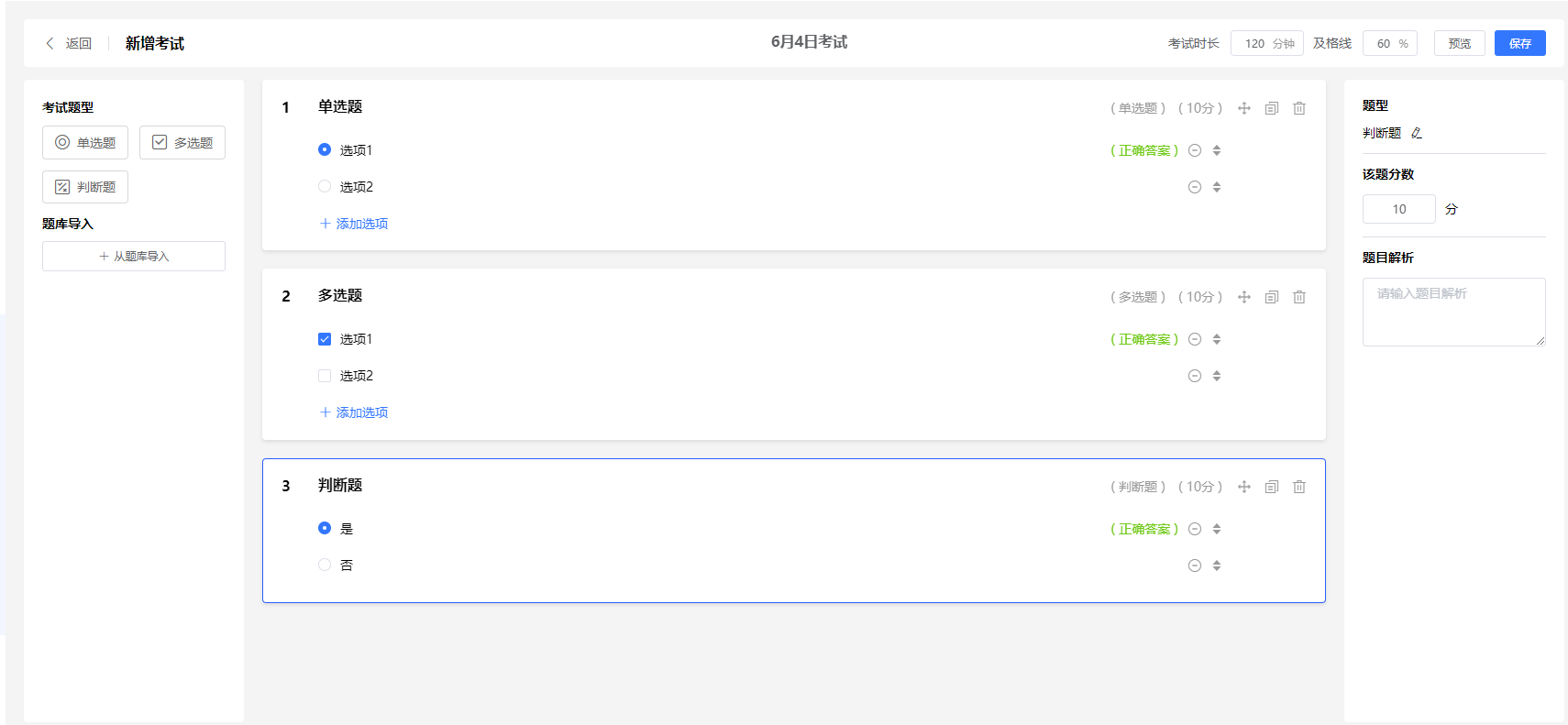Image resolution: width=1568 pixels, height=725 pixels.
Task: Duplicate question 3 using copy icon
Action: tap(1272, 487)
